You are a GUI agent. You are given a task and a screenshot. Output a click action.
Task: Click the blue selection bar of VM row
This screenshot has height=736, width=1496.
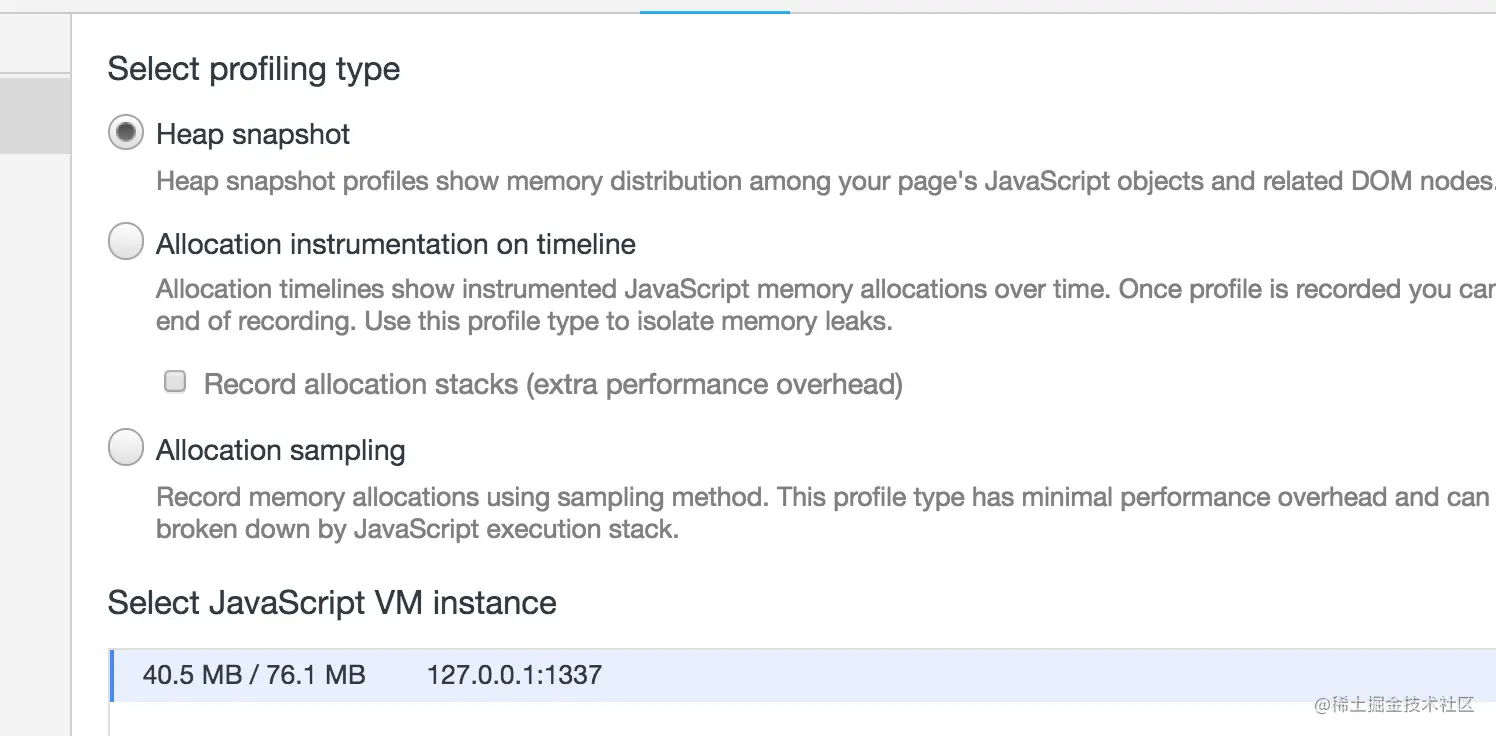coord(111,675)
